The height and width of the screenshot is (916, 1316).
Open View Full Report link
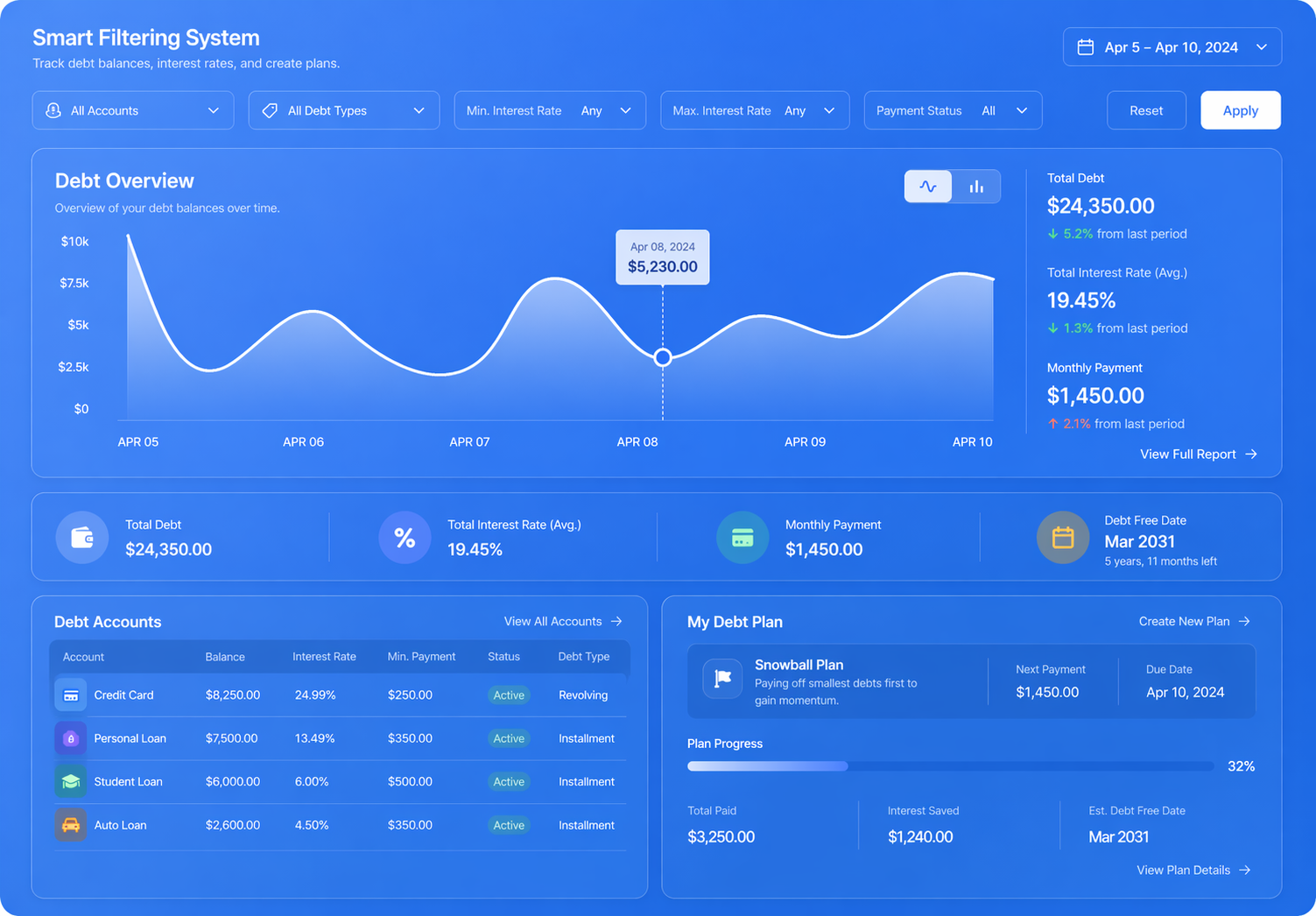pos(1199,454)
